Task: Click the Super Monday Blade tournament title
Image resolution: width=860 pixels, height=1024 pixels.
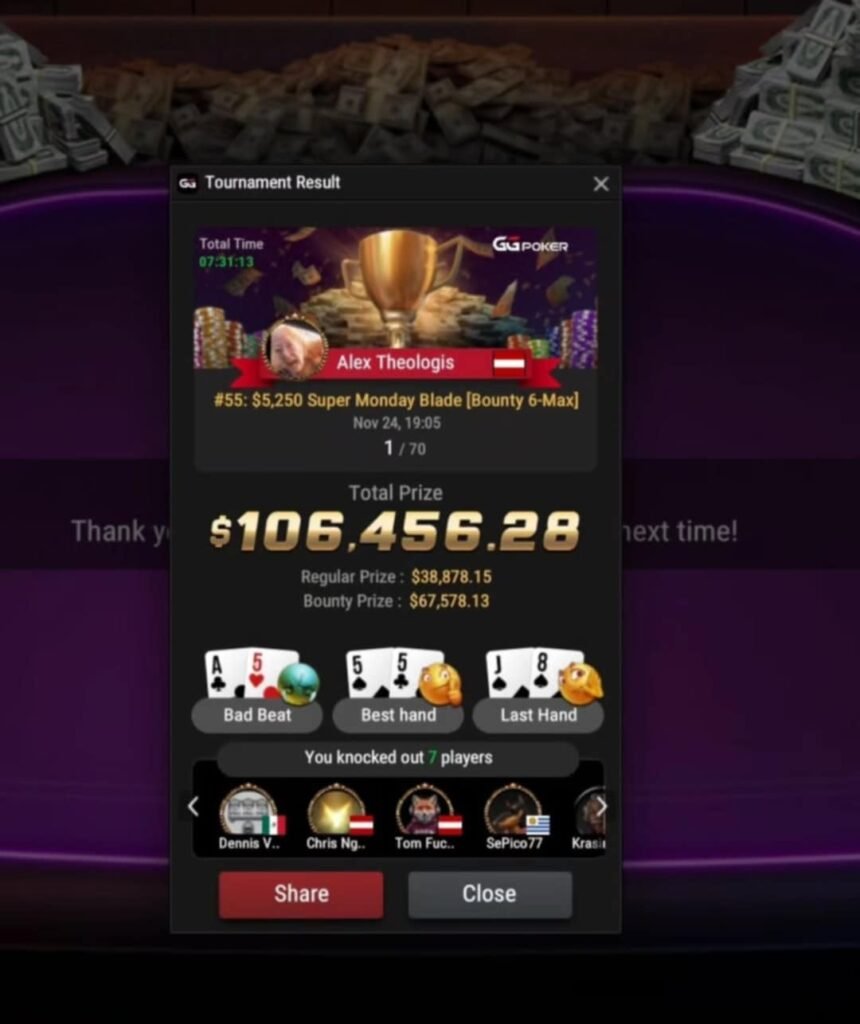Action: [396, 400]
